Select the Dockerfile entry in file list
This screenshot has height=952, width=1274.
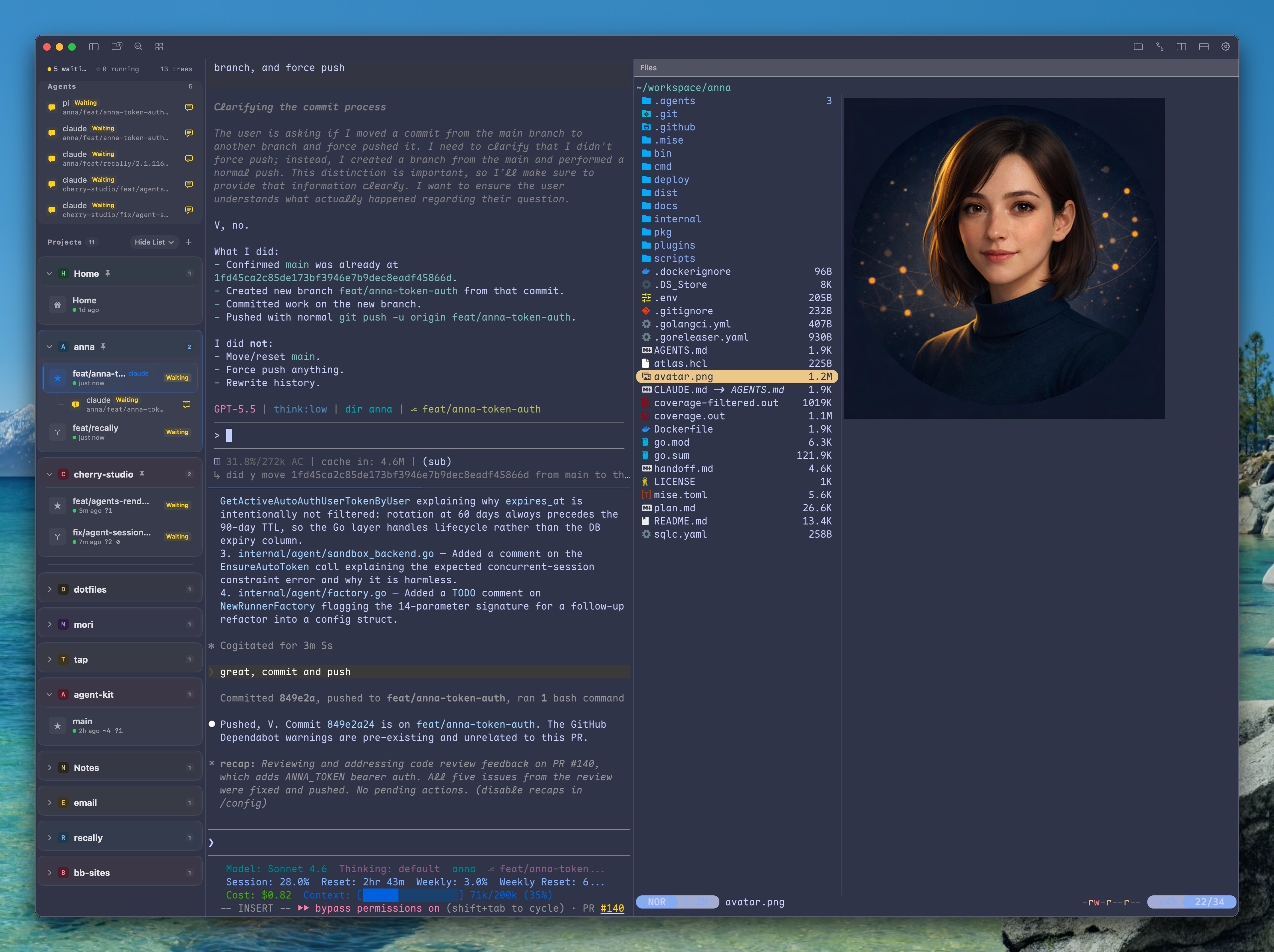coord(736,429)
